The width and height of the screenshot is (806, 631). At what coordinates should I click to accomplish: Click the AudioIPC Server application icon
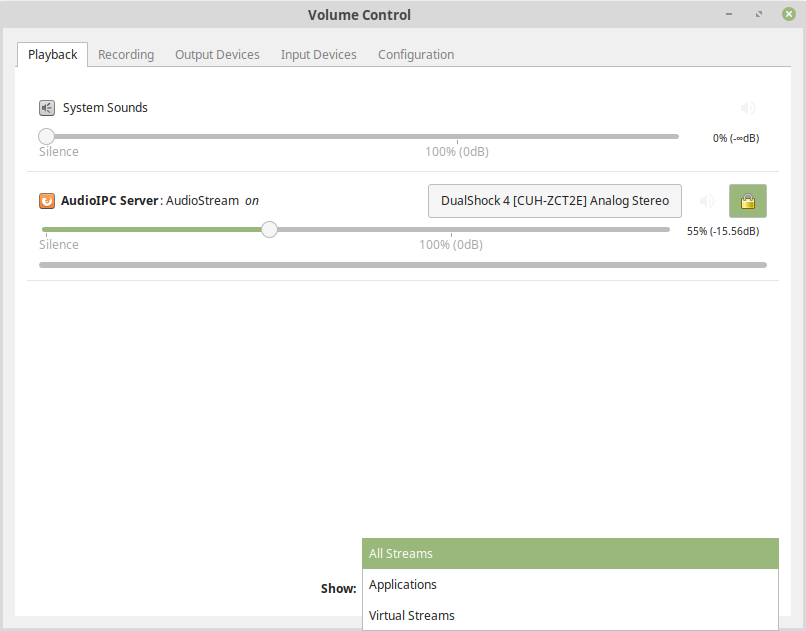pos(47,200)
